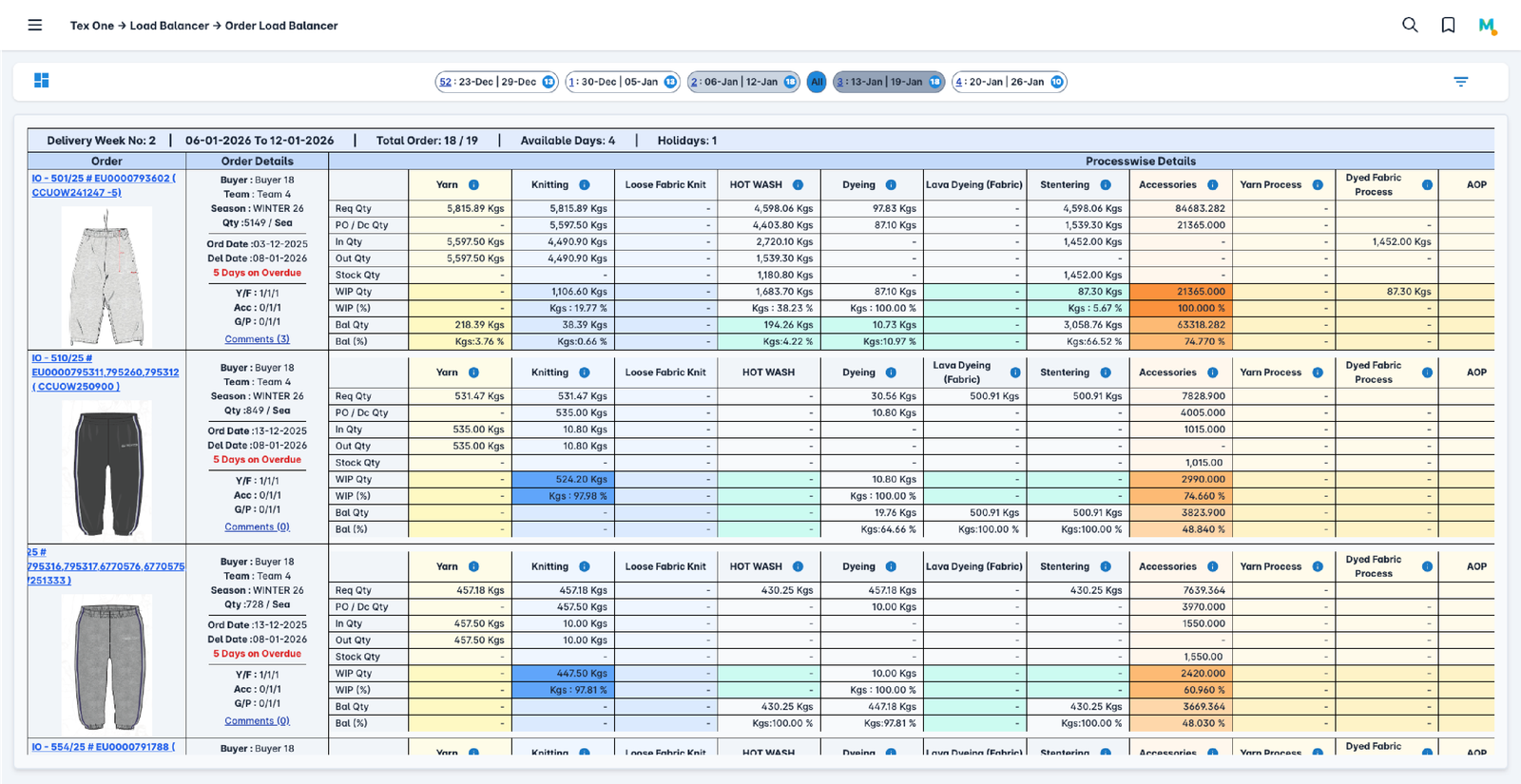Open Comments (3) link for first order

pos(257,339)
